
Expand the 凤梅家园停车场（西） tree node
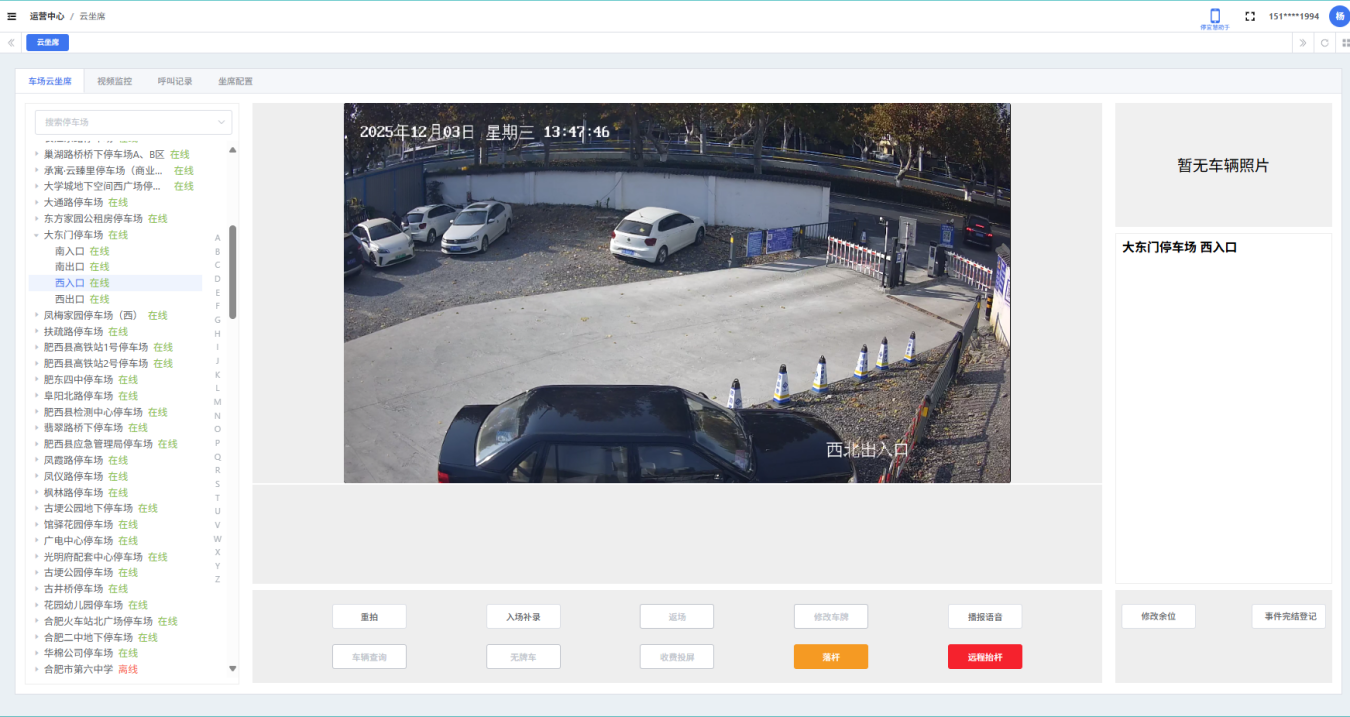tap(37, 315)
